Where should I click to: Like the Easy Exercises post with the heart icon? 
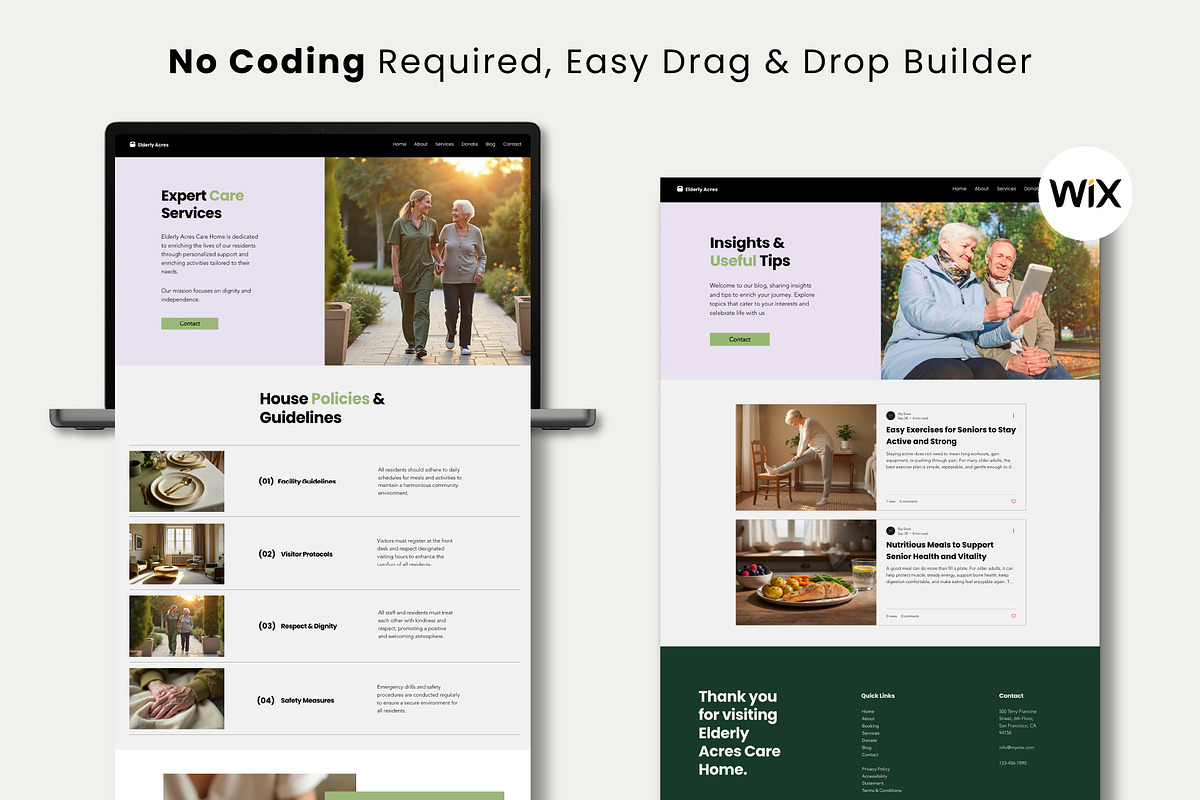[1013, 501]
